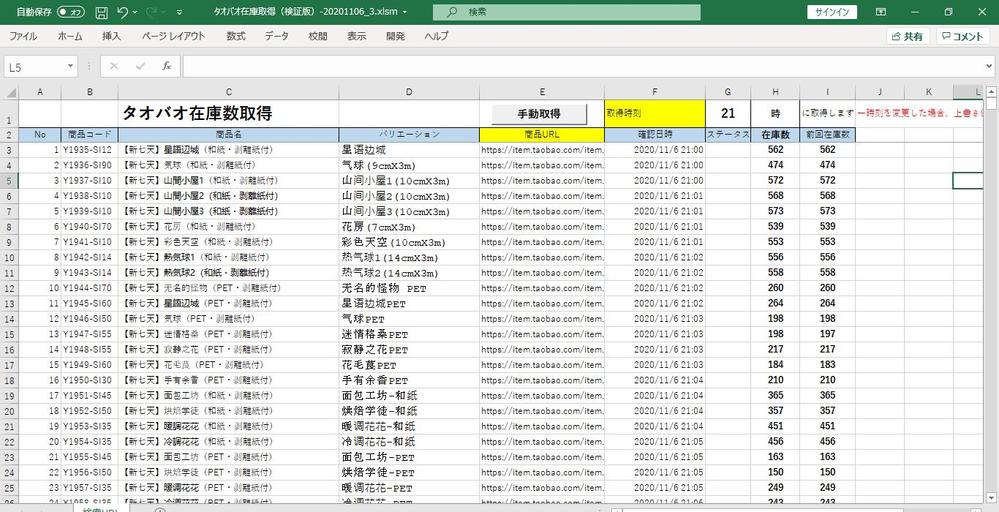Open Customize Quick Access Toolbar dropdown
The width and height of the screenshot is (999, 512).
[x=179, y=12]
